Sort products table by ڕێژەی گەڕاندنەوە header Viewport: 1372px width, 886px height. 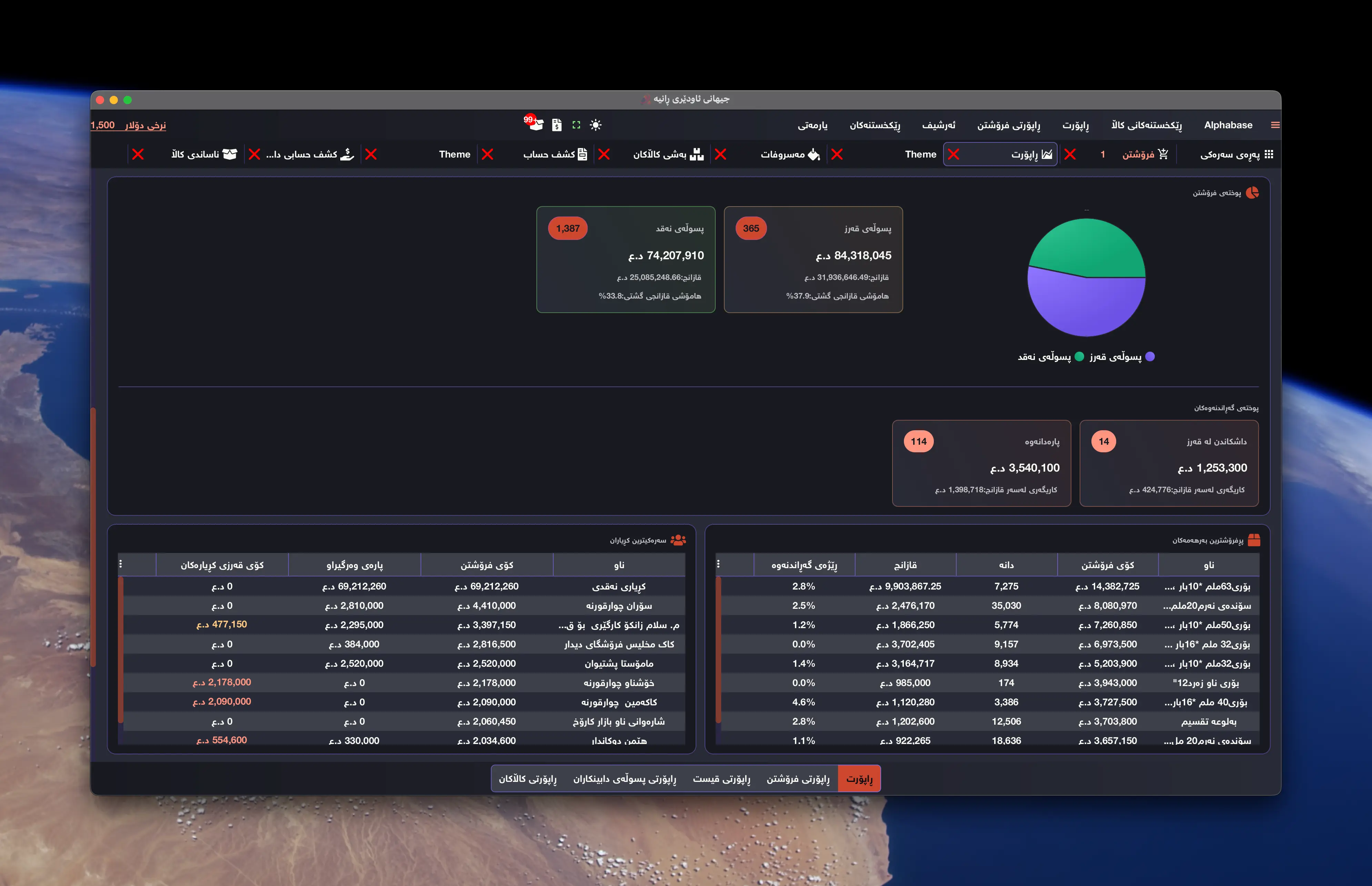[x=804, y=565]
